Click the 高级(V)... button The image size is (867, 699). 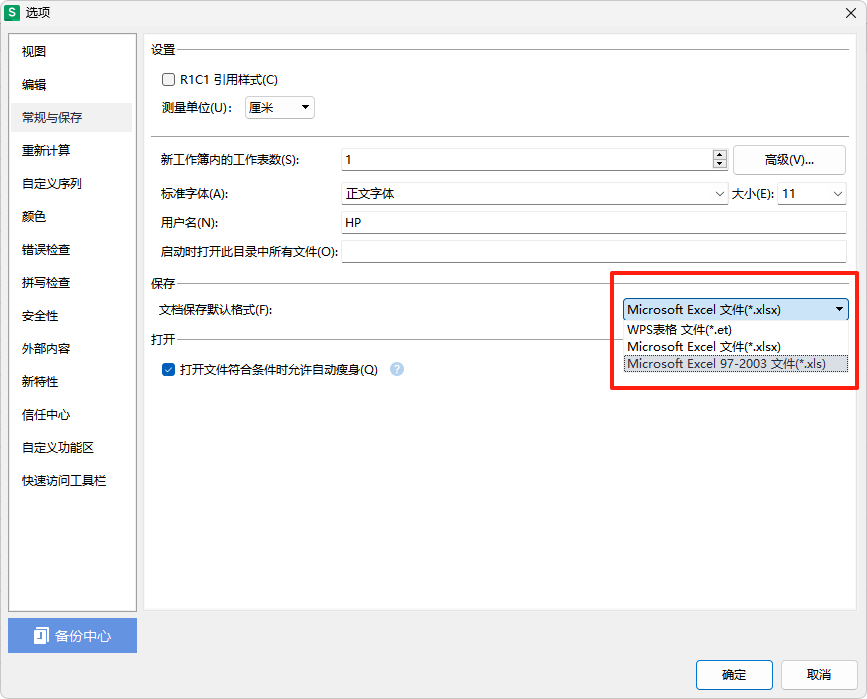pos(789,160)
